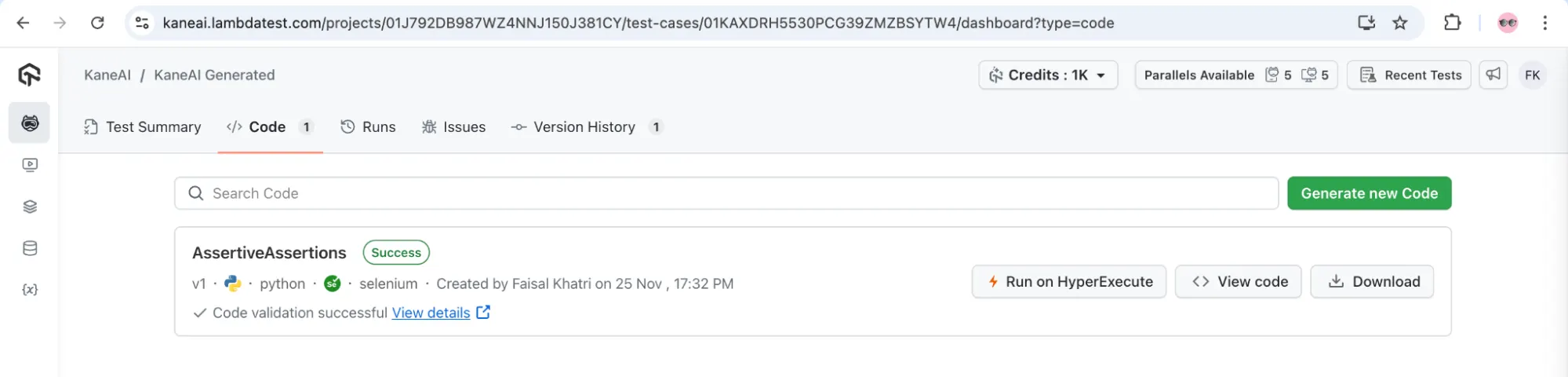This screenshot has width=1568, height=377.
Task: Open the Runs tab
Action: pyautogui.click(x=368, y=127)
